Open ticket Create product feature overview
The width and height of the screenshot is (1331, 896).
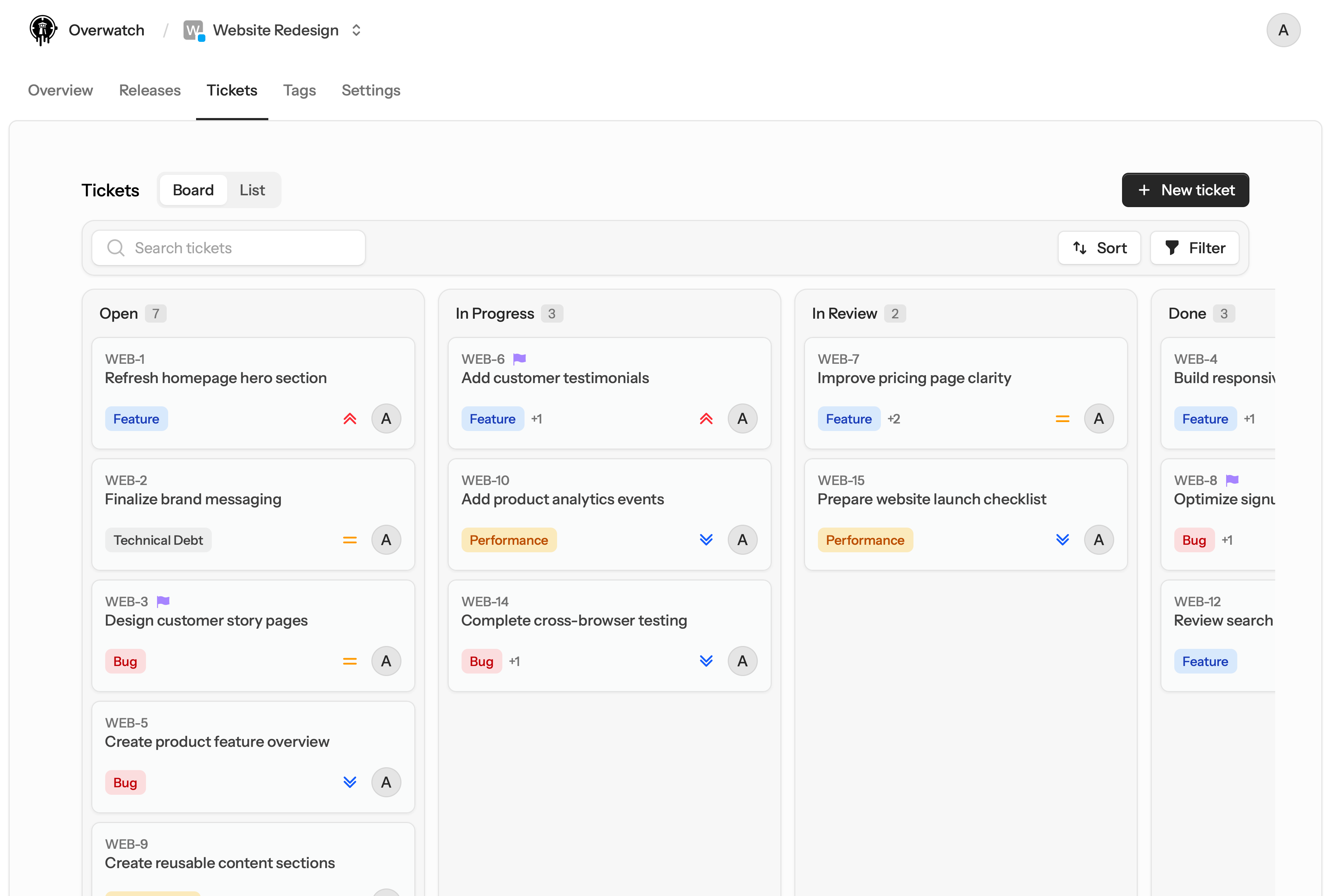[217, 742]
